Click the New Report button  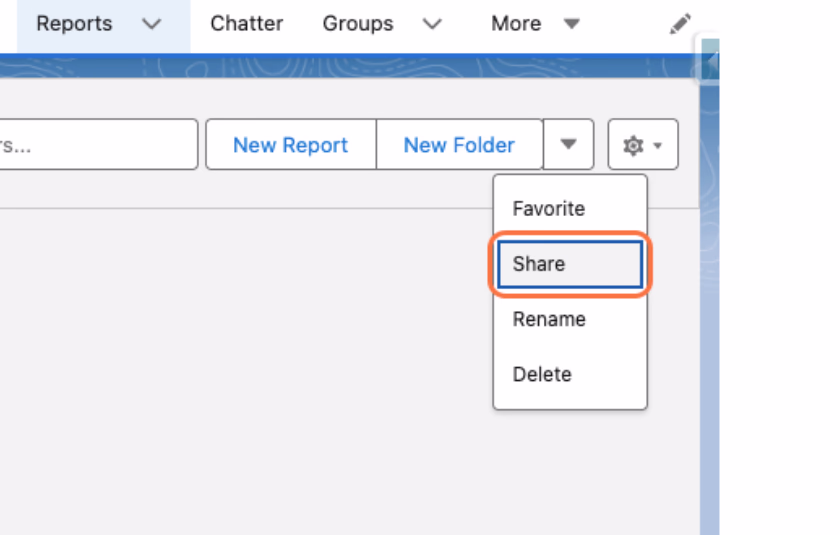(291, 145)
